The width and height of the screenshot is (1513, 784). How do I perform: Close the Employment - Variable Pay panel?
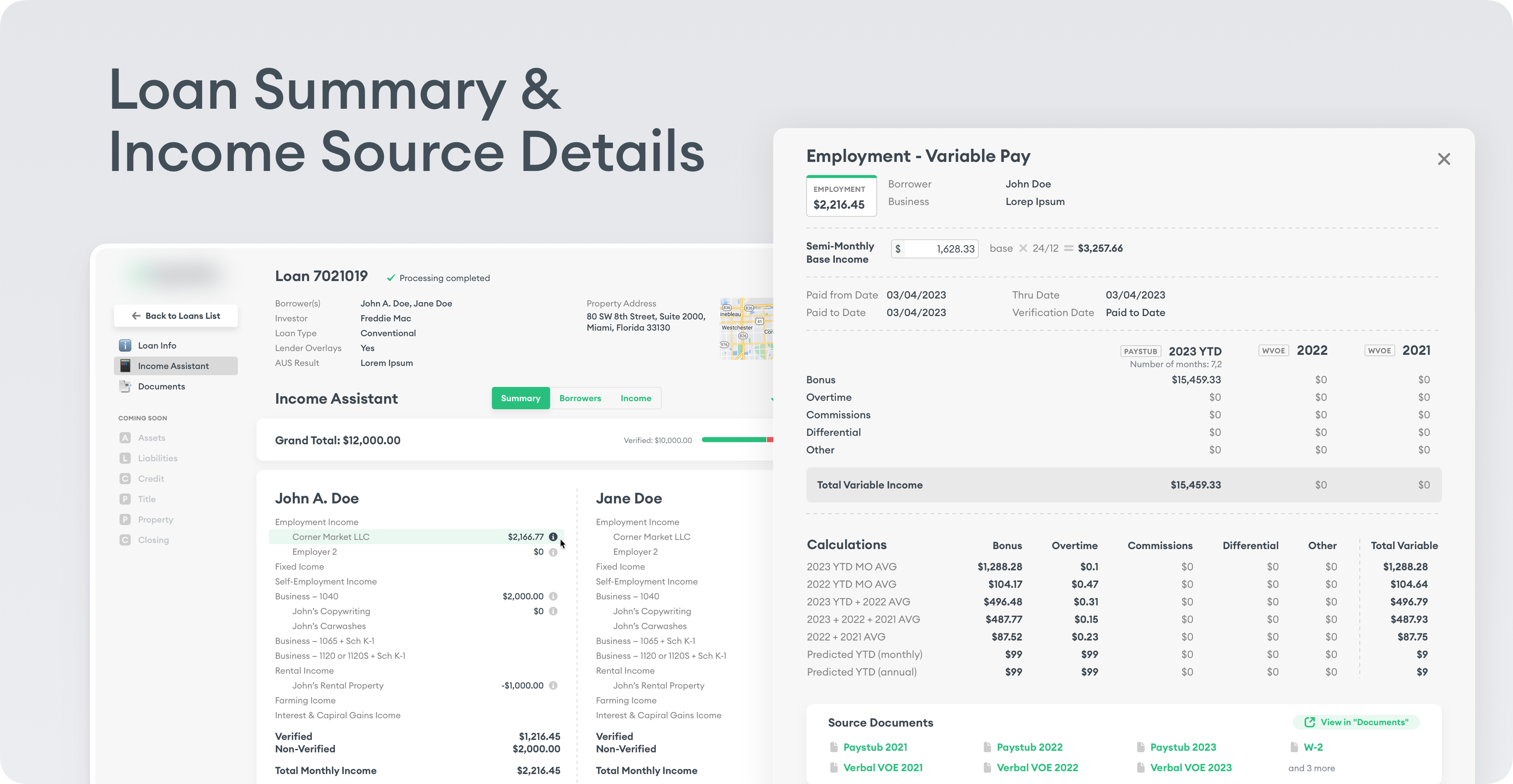pos(1444,158)
